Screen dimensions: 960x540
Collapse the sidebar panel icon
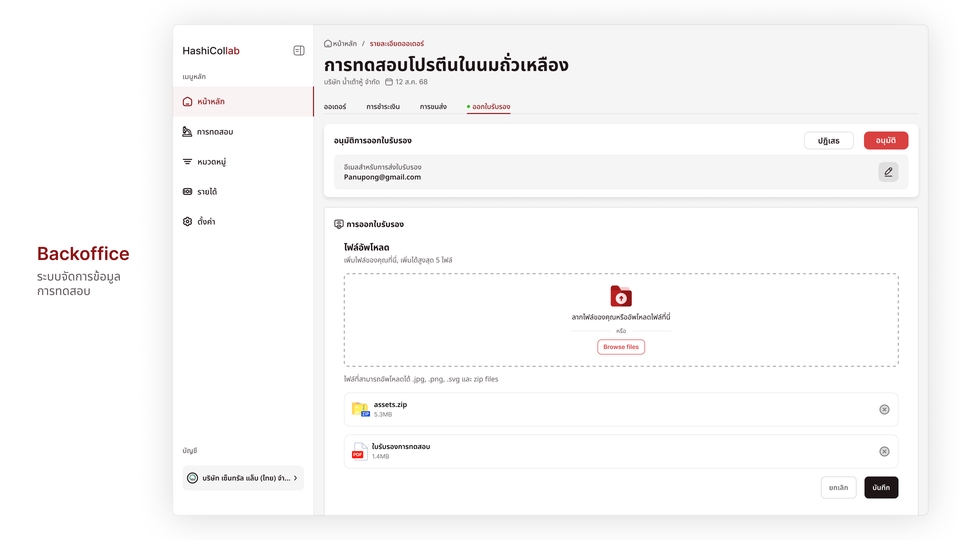298,51
